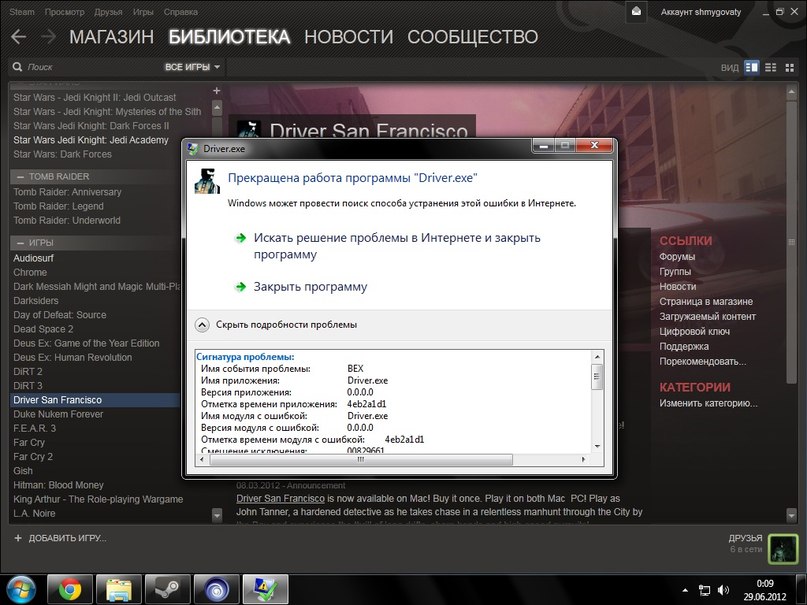Collapse the ИГРЫ category
The image size is (807, 605).
tap(20, 243)
